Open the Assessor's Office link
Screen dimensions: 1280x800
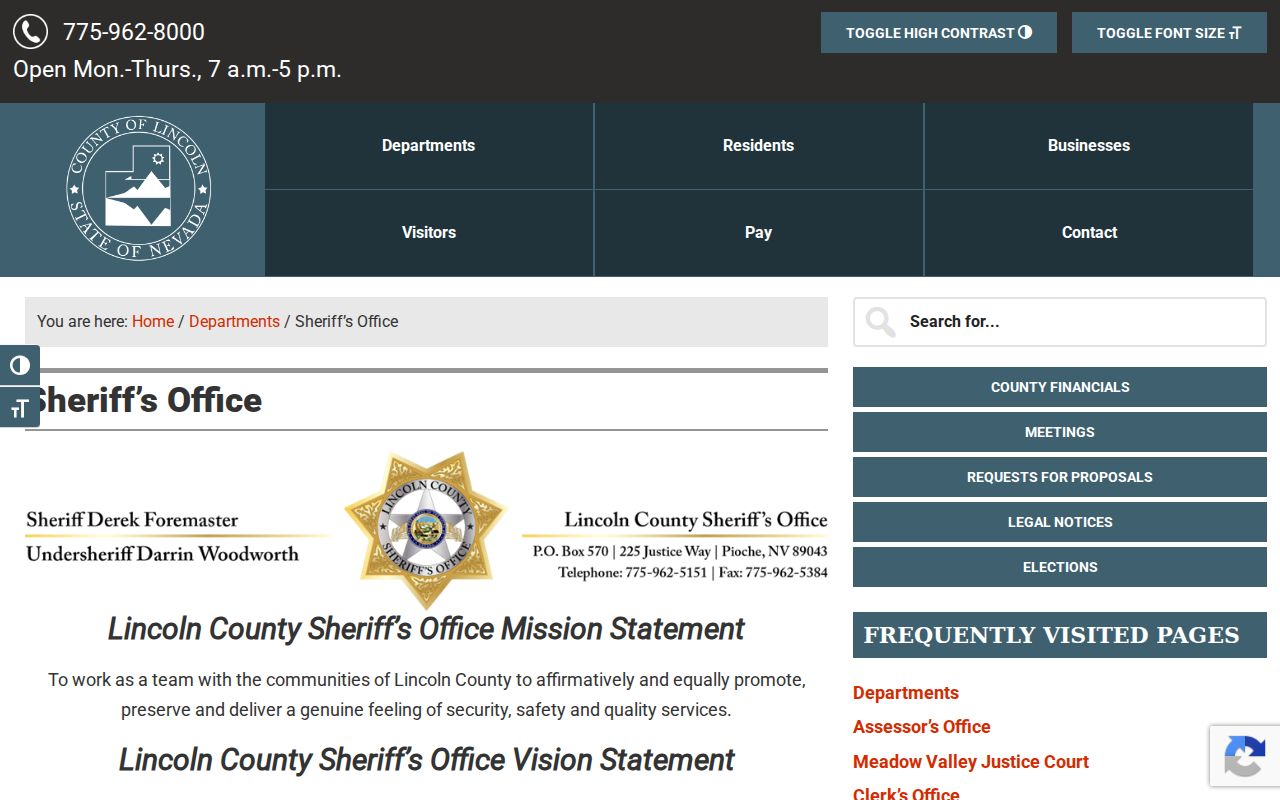922,727
